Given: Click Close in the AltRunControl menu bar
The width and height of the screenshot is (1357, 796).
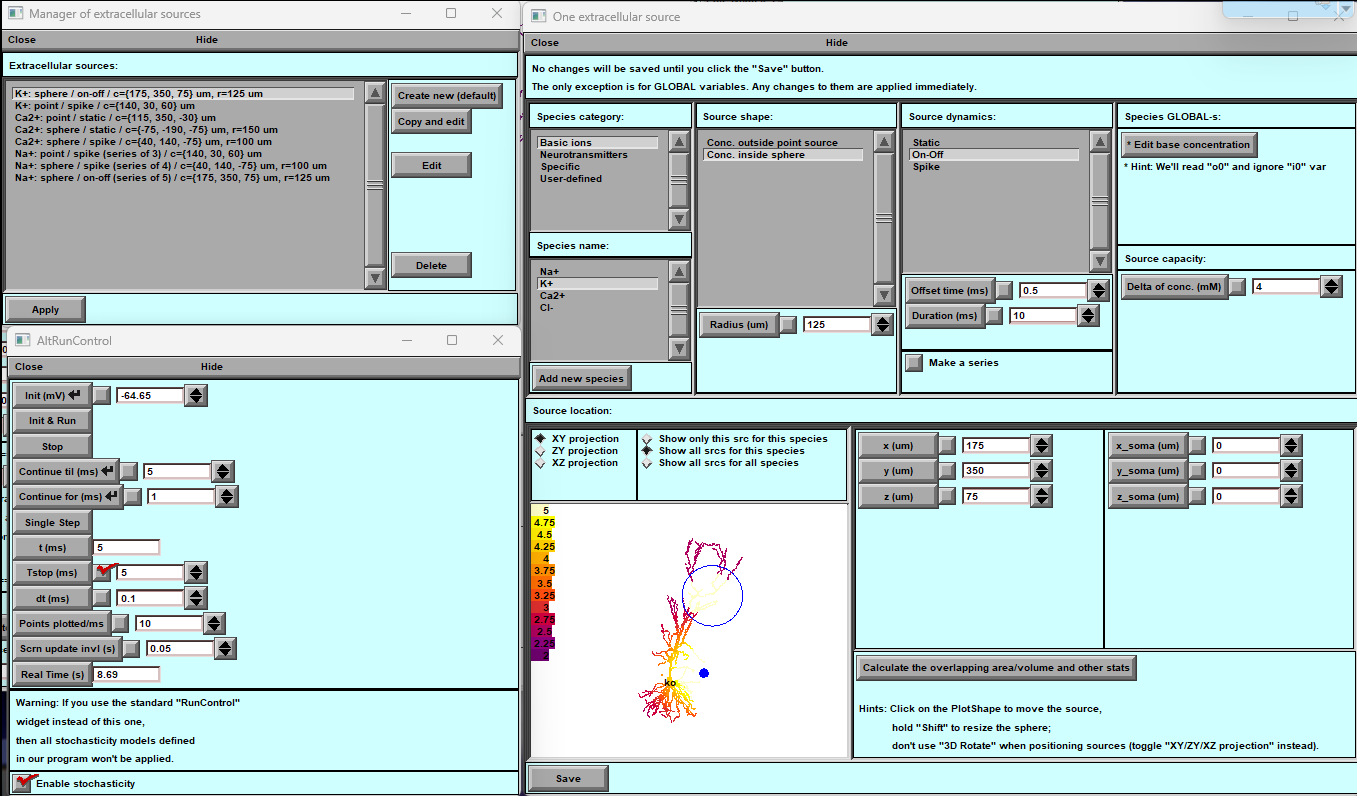Looking at the screenshot, I should coord(29,367).
